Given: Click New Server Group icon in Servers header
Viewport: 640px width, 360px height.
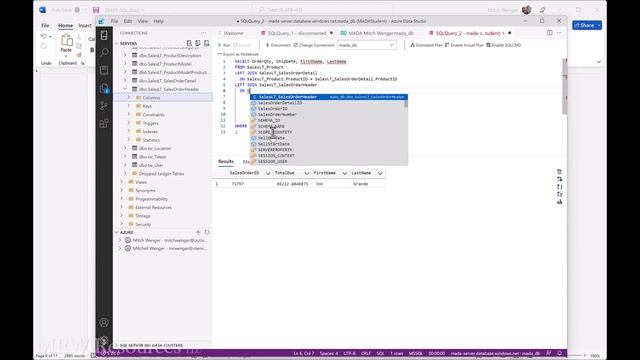Looking at the screenshot, I should tap(198, 43).
